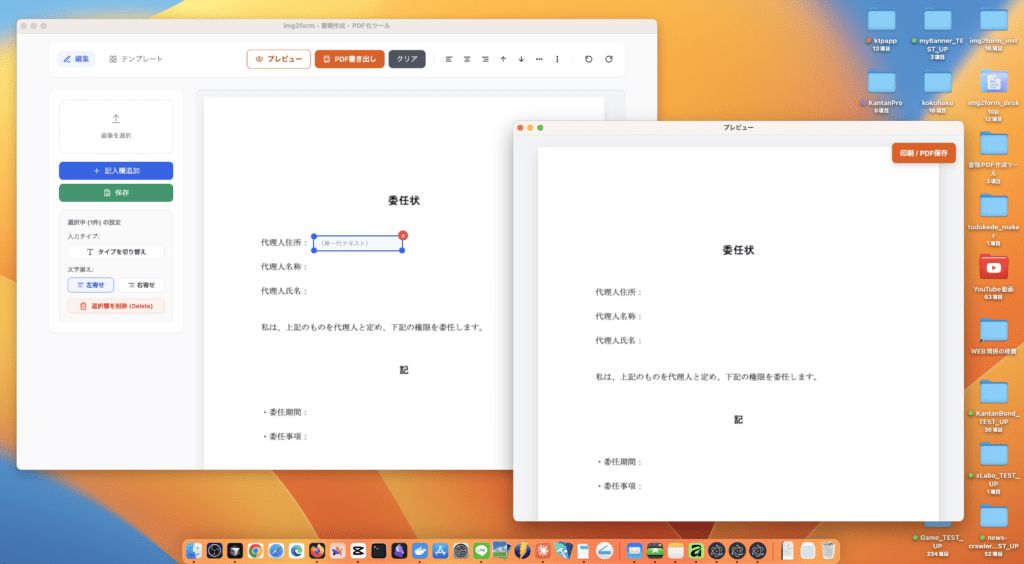The image size is (1024, 564).
Task: Click the vertical dots toolbar icon
Action: click(557, 59)
